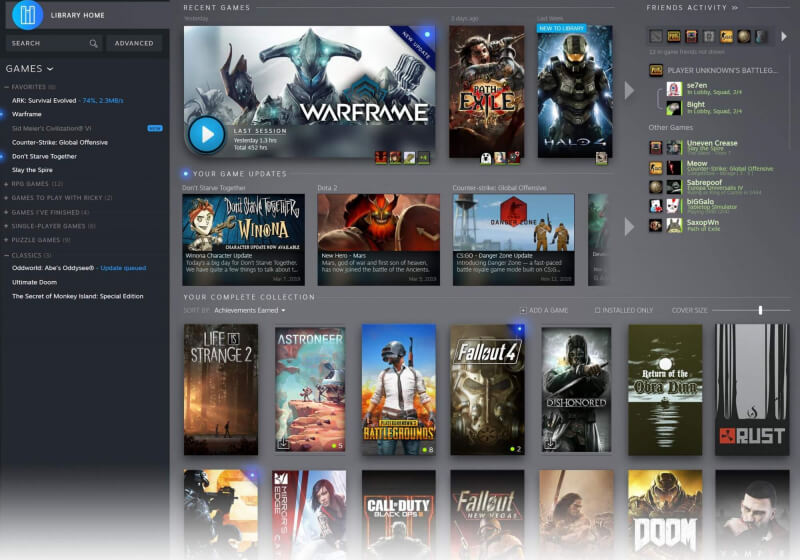Select Slay the Spire in sidebar
The height and width of the screenshot is (560, 800).
click(32, 170)
